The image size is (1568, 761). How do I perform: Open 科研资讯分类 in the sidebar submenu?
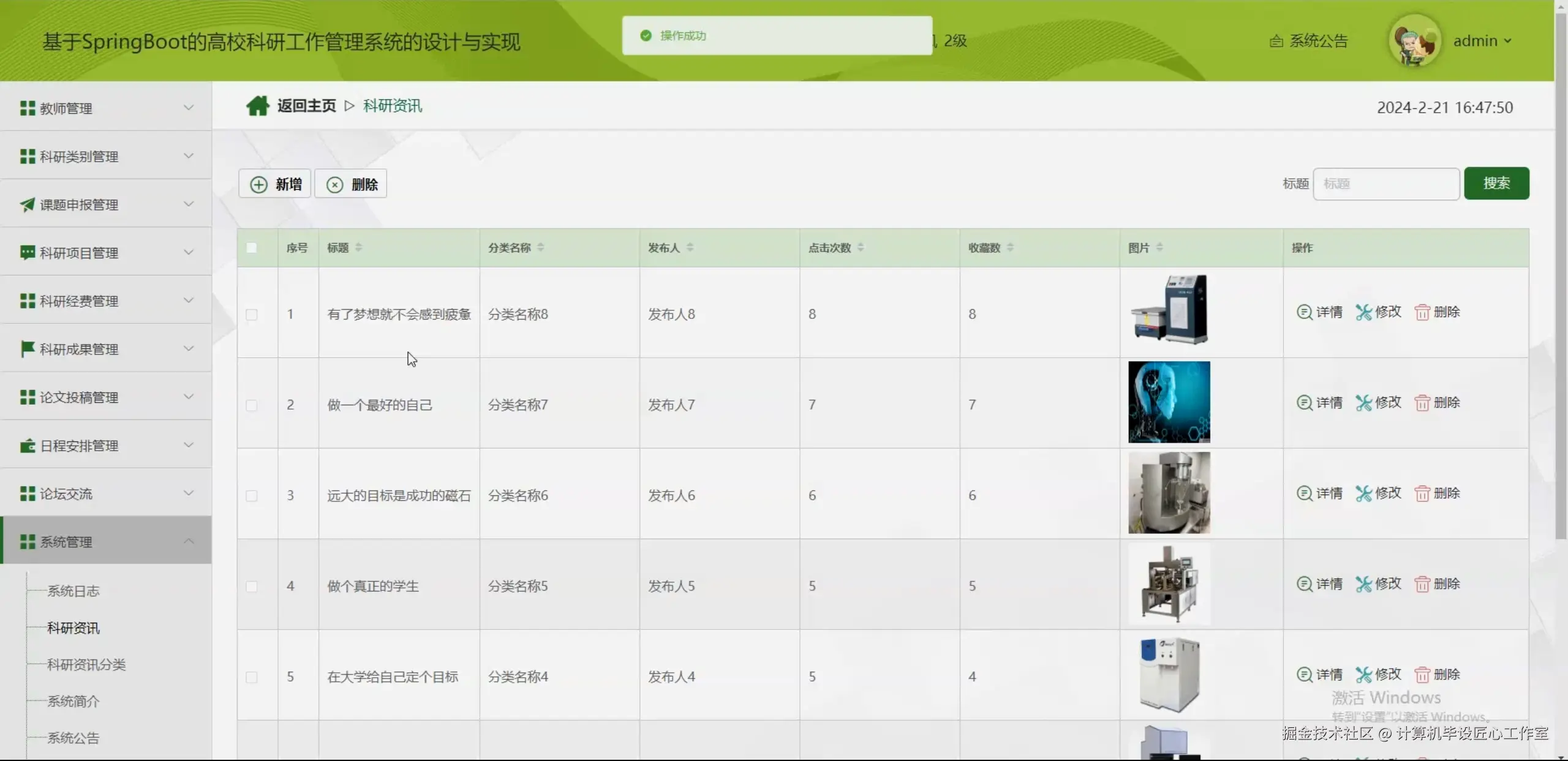[86, 664]
